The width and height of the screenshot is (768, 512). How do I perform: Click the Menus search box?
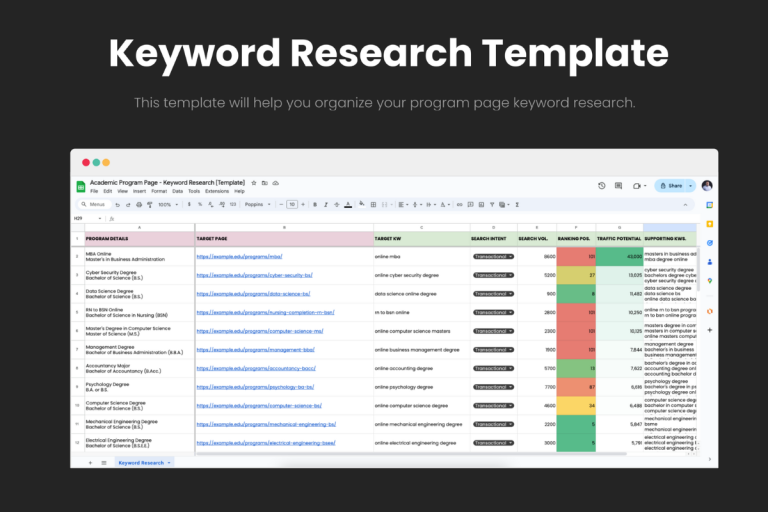coord(94,205)
